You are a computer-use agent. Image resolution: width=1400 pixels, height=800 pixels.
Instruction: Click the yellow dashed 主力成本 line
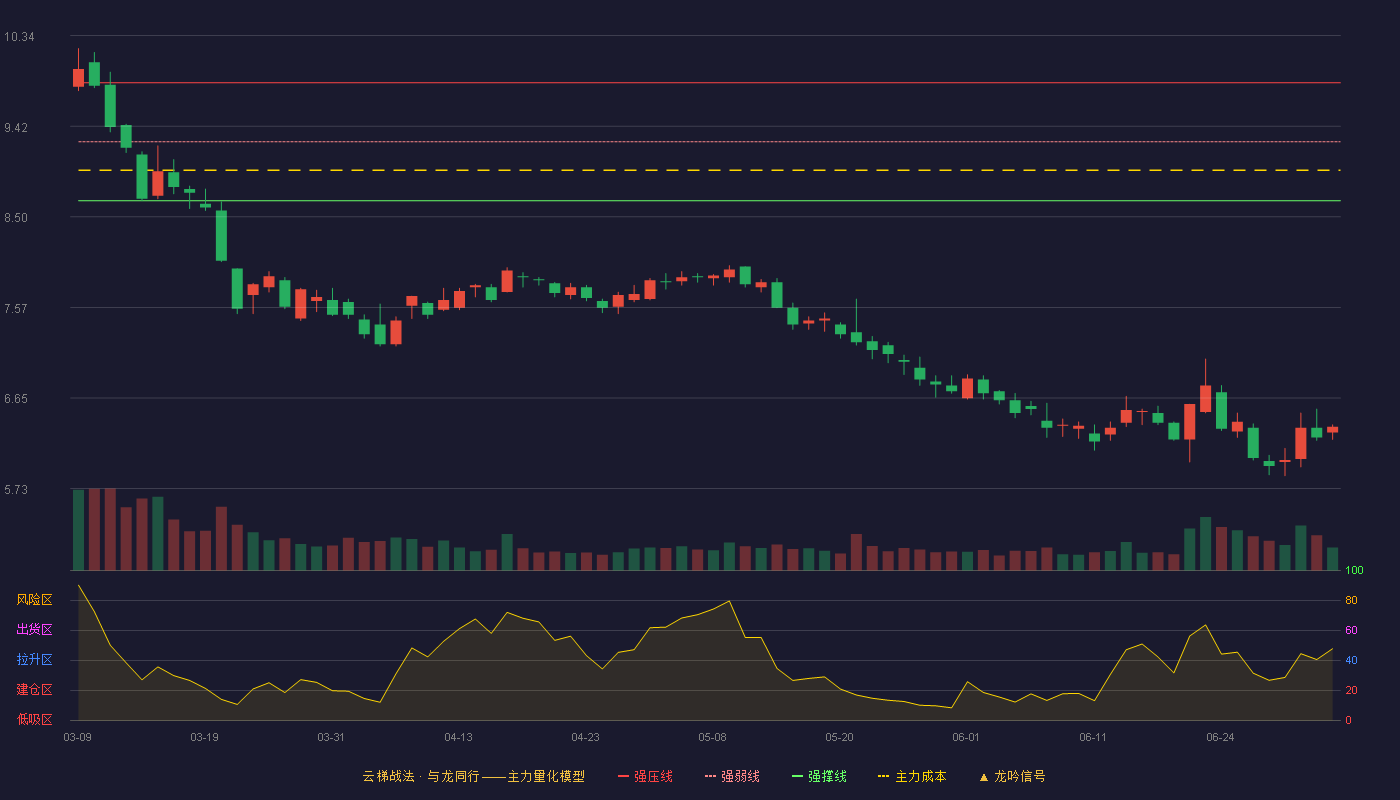click(x=710, y=171)
